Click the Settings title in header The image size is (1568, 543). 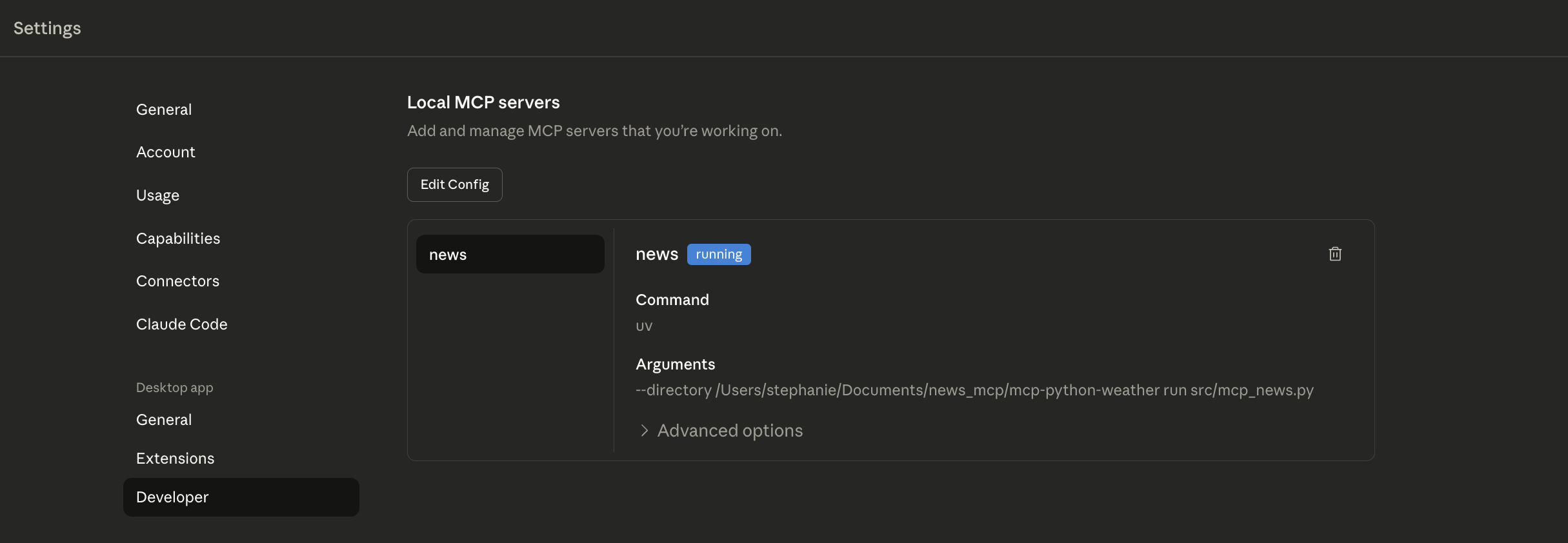(x=47, y=28)
